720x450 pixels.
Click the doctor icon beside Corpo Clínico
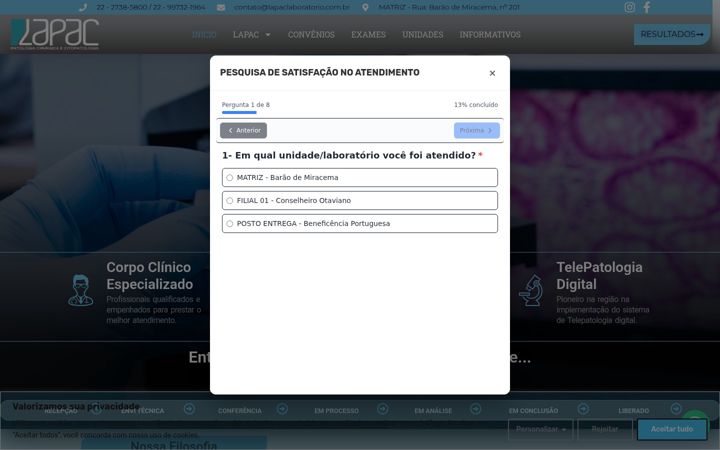(x=81, y=290)
